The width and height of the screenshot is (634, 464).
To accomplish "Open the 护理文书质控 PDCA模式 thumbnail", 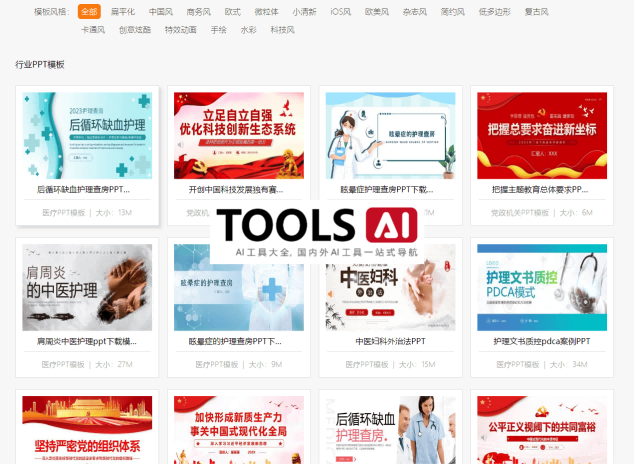I will [x=541, y=288].
